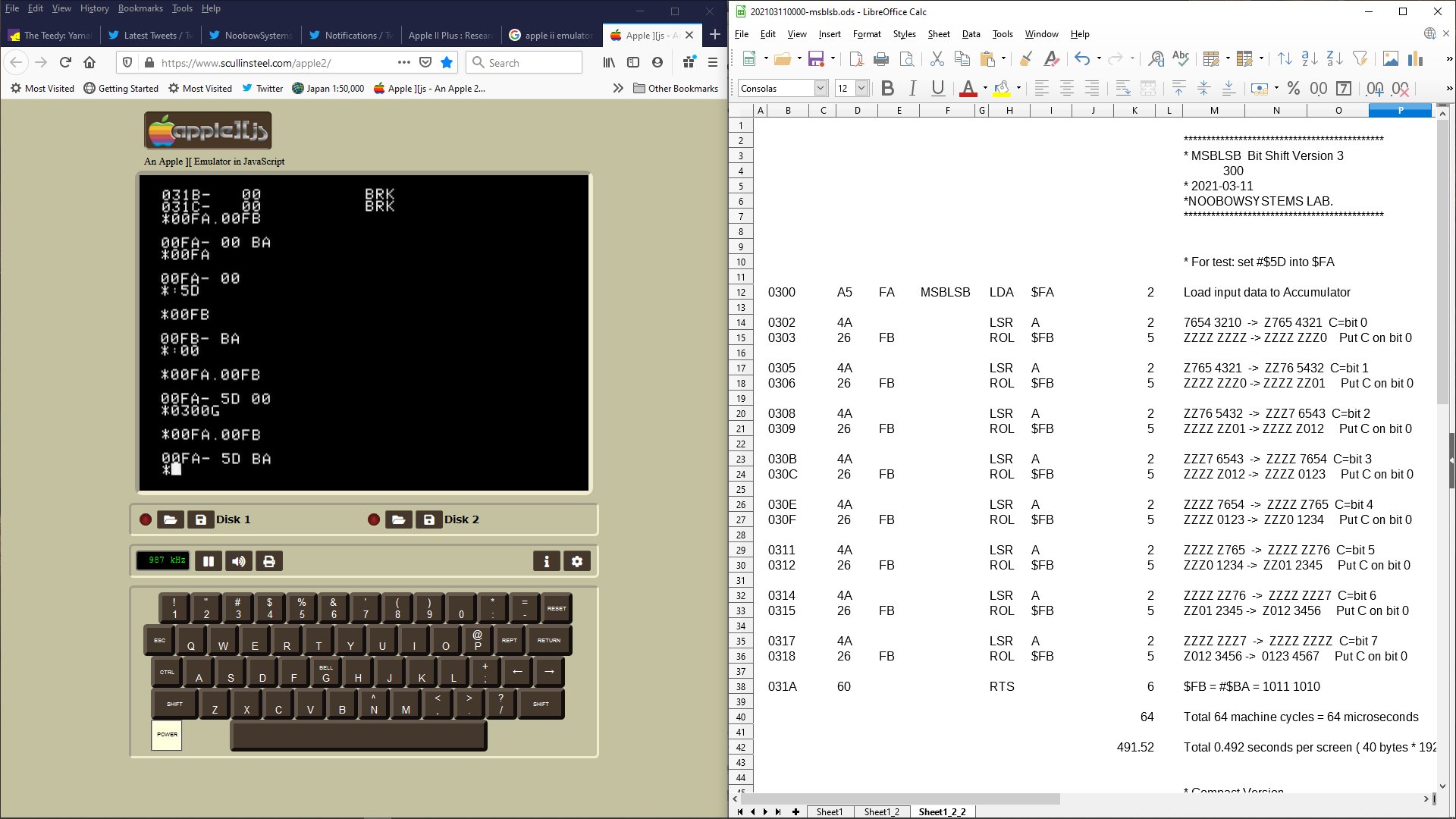1456x819 pixels.
Task: Open Firefox History menu
Action: coord(94,8)
